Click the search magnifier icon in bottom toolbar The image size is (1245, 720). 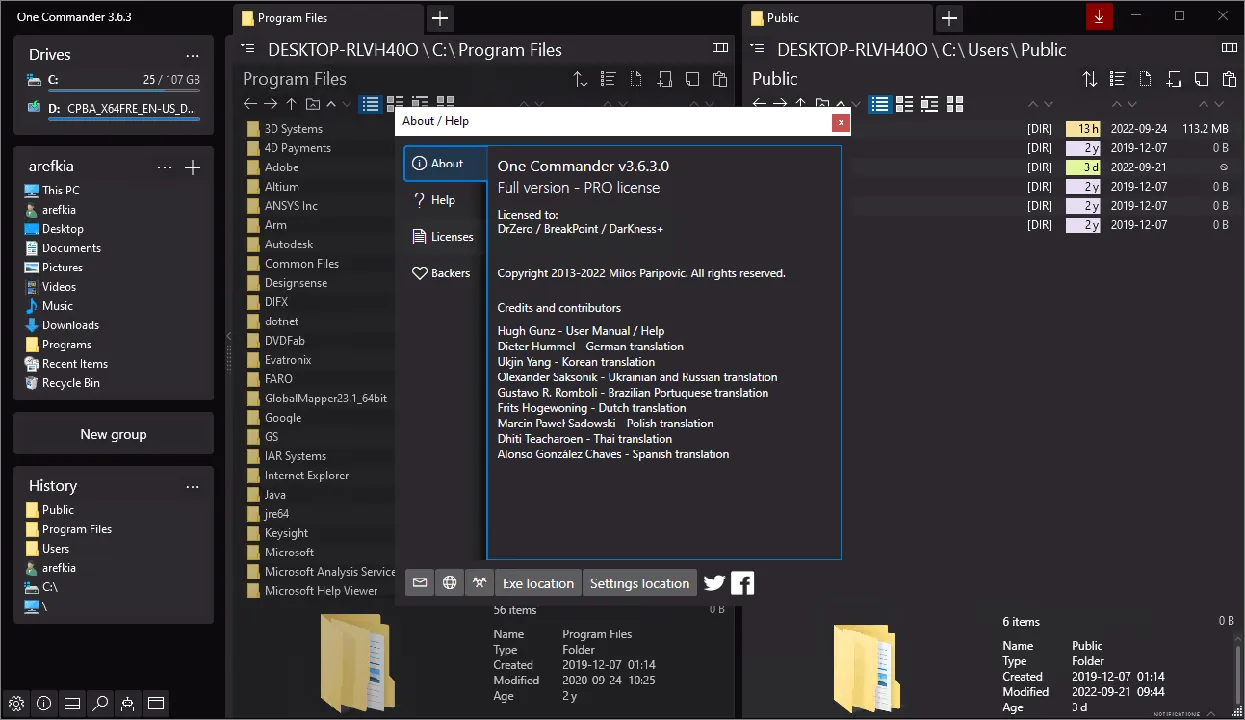100,703
